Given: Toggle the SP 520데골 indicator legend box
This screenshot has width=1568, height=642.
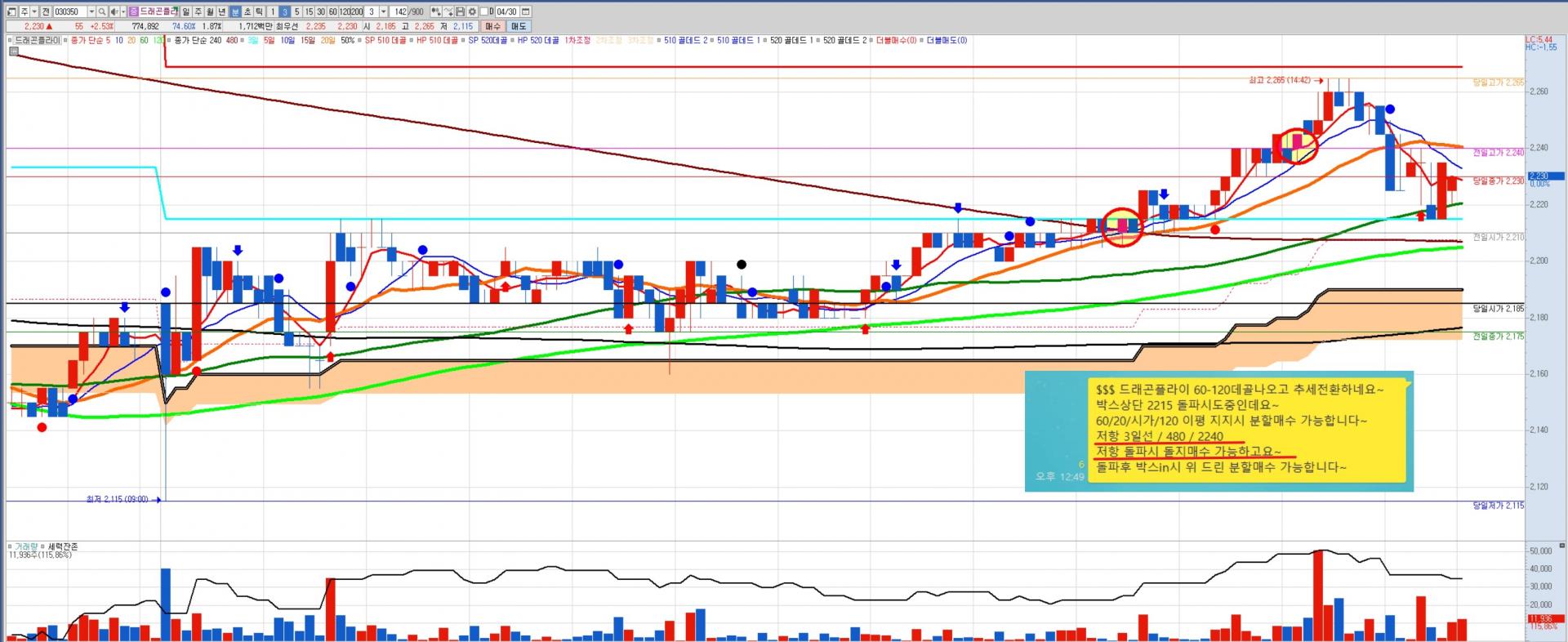Looking at the screenshot, I should click(x=464, y=40).
